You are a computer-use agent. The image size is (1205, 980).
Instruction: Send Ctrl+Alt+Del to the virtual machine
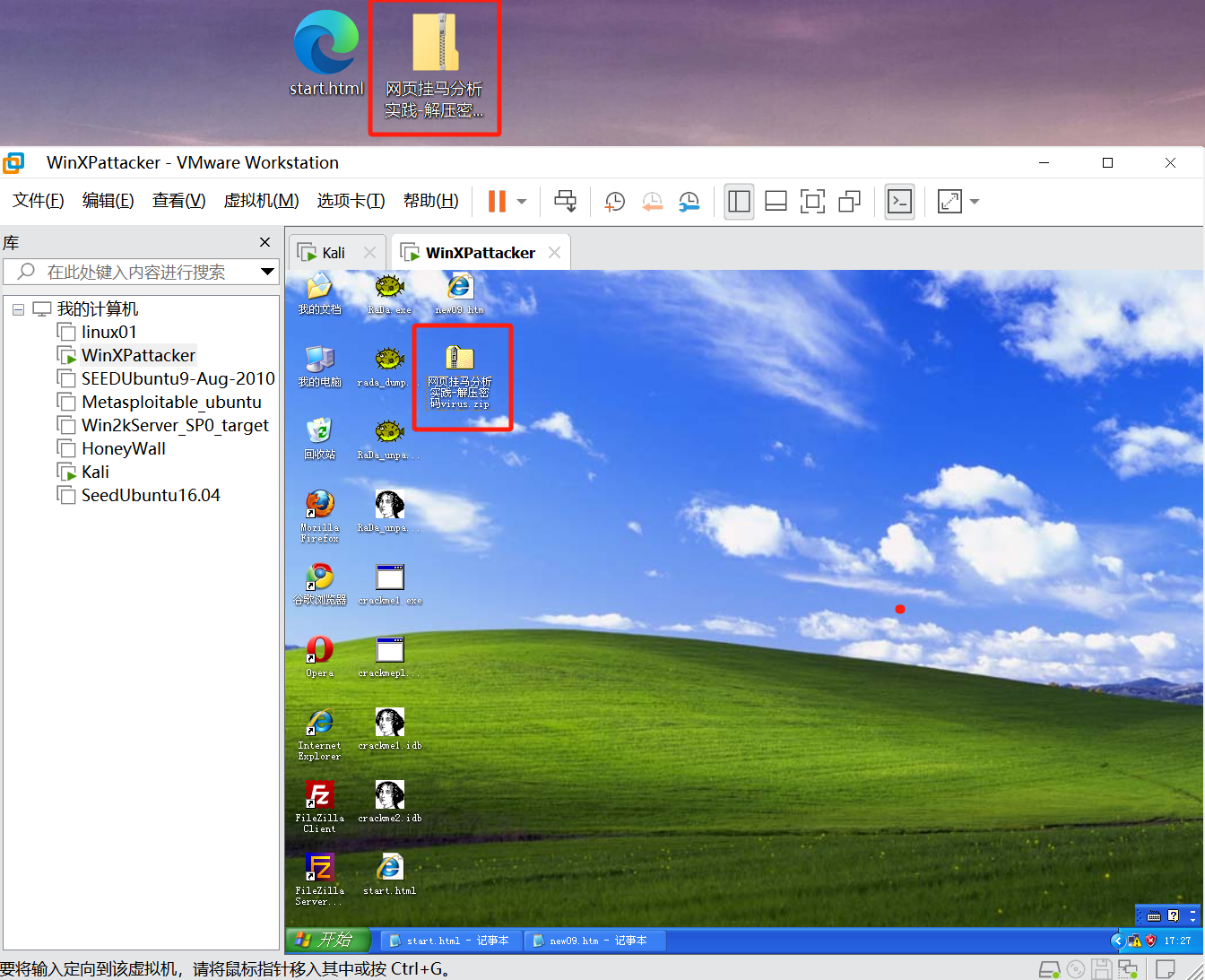tap(566, 202)
